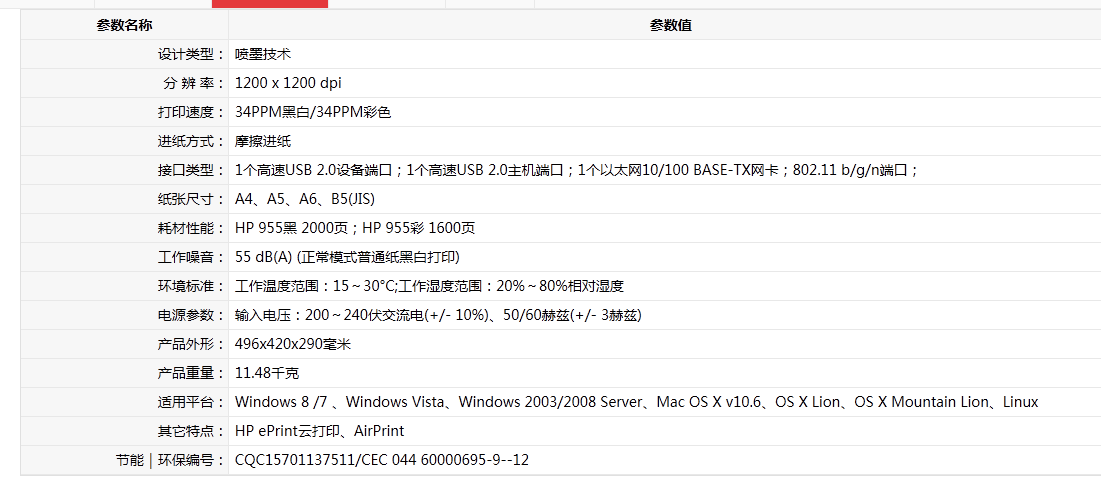Select the 纸张尺寸 label
The image size is (1101, 488).
tap(190, 199)
